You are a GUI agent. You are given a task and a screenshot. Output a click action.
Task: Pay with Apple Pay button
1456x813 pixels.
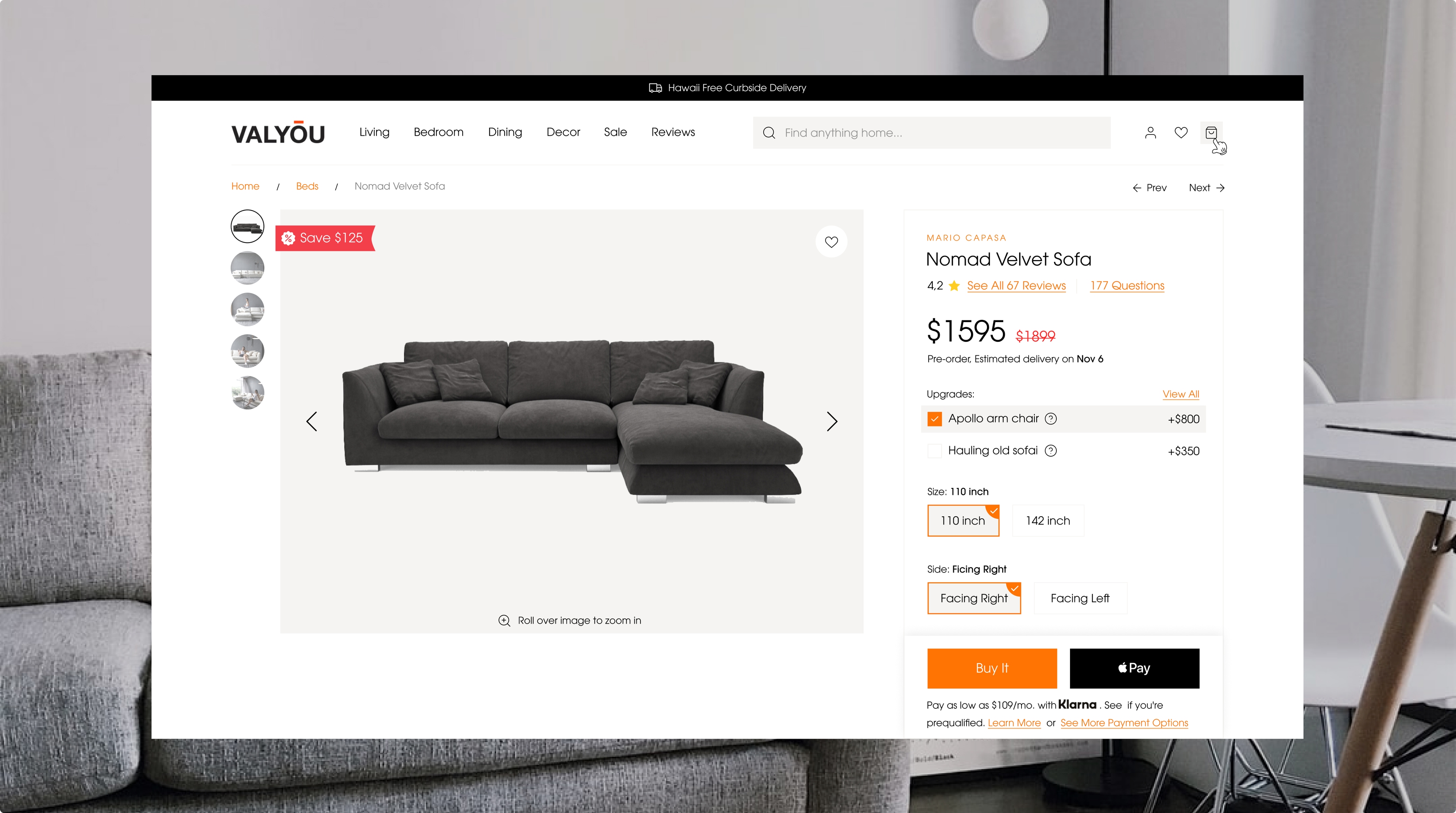coord(1134,668)
